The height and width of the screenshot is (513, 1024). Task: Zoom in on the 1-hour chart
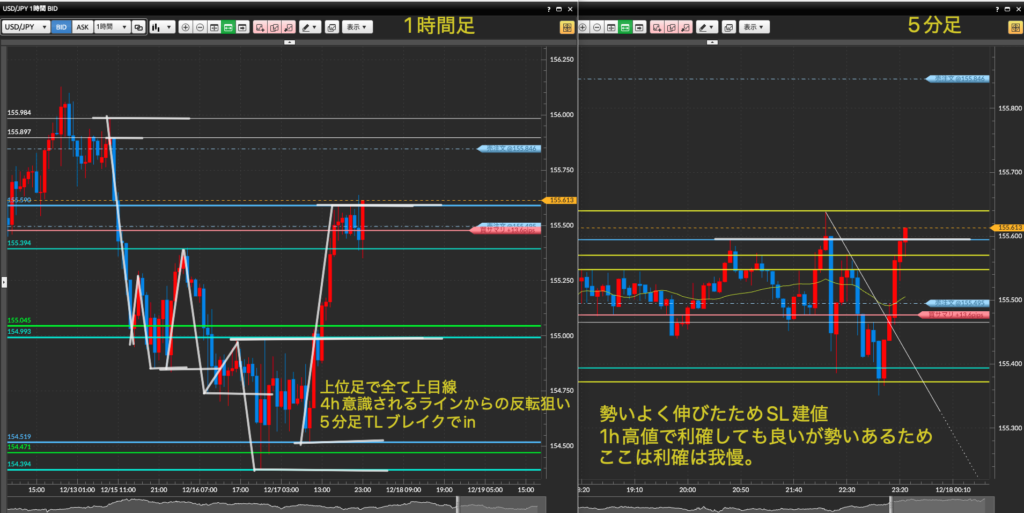point(184,27)
